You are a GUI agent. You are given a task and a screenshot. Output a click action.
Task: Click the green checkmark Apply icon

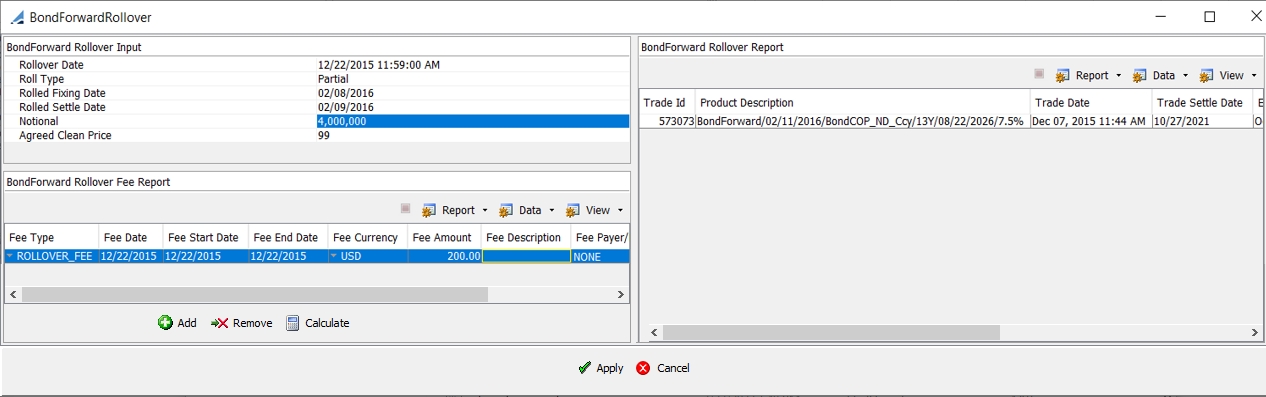(x=584, y=368)
